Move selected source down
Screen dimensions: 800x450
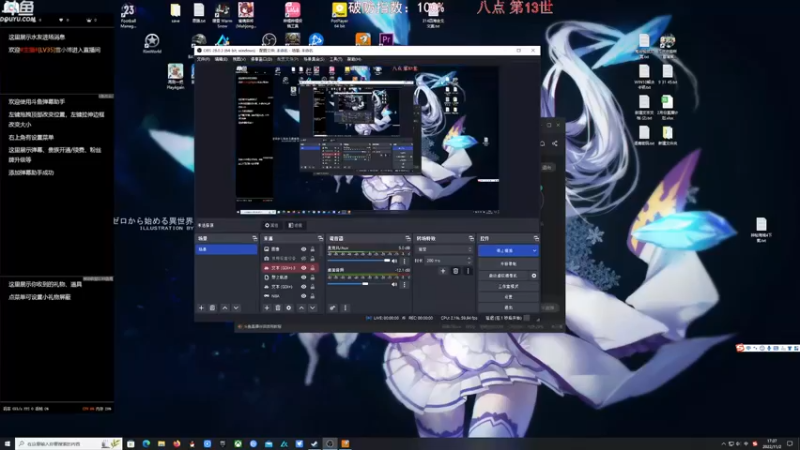[312, 308]
